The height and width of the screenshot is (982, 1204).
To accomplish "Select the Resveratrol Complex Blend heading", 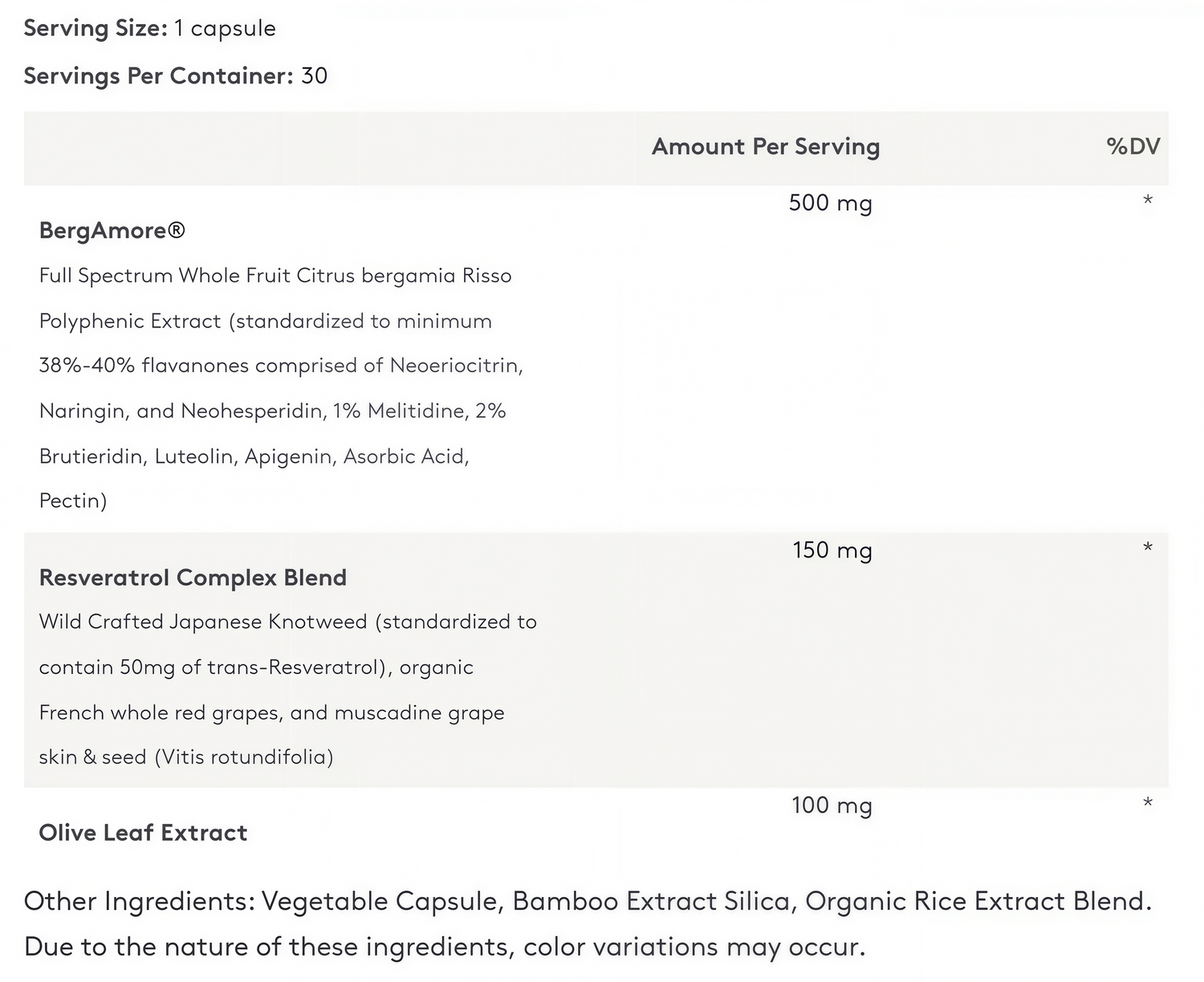I will (193, 578).
